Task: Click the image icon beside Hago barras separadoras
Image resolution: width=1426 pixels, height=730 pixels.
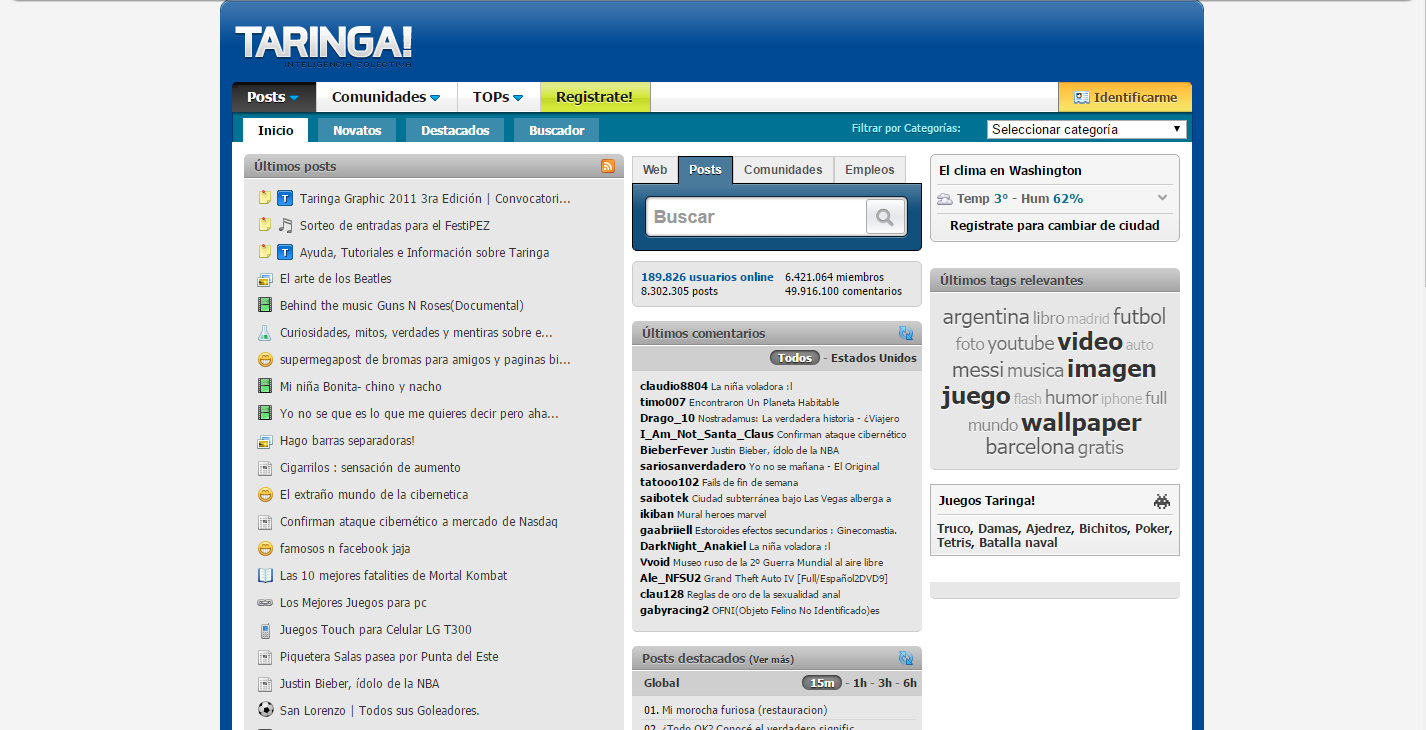Action: [x=265, y=441]
